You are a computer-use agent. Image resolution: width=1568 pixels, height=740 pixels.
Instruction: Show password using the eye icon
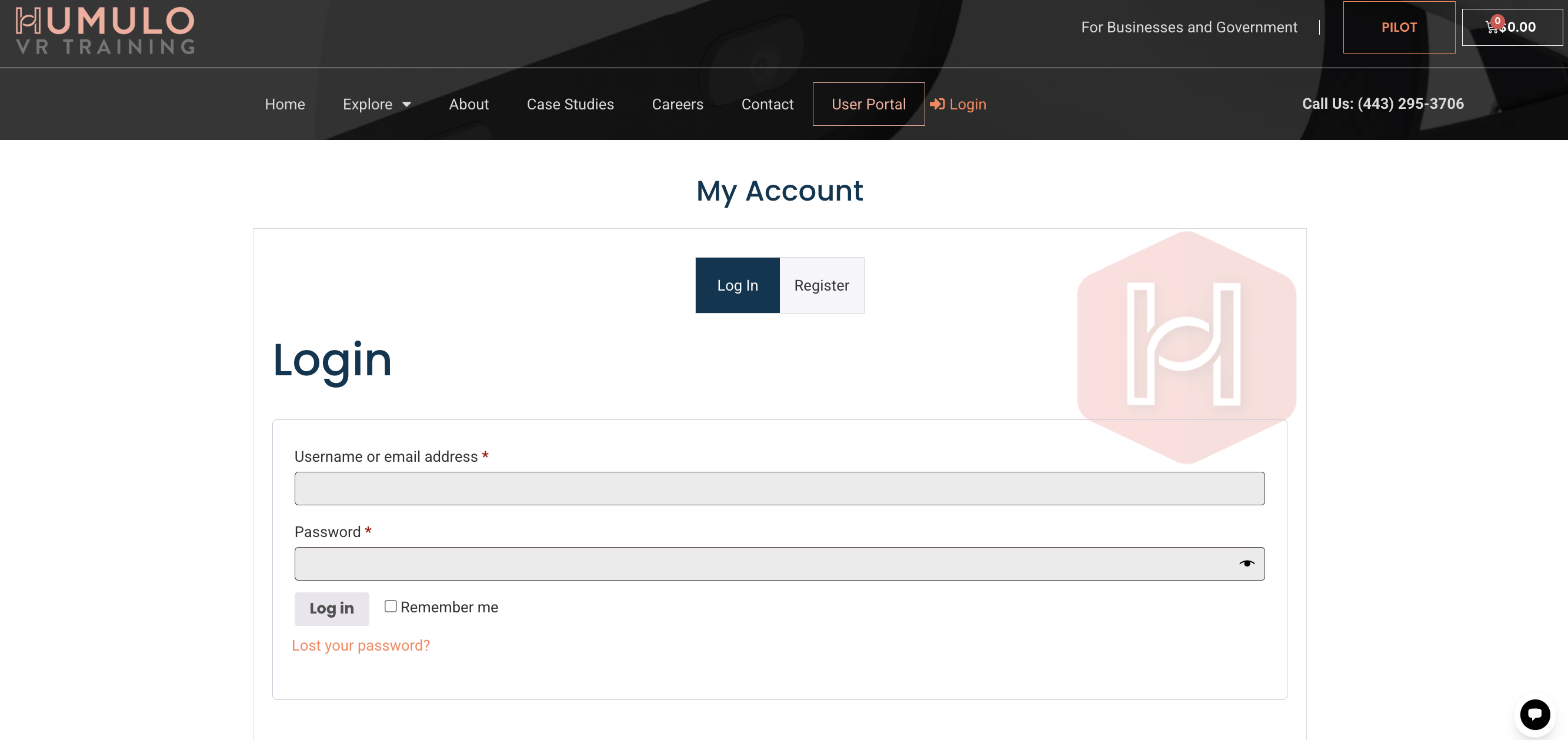click(x=1246, y=564)
